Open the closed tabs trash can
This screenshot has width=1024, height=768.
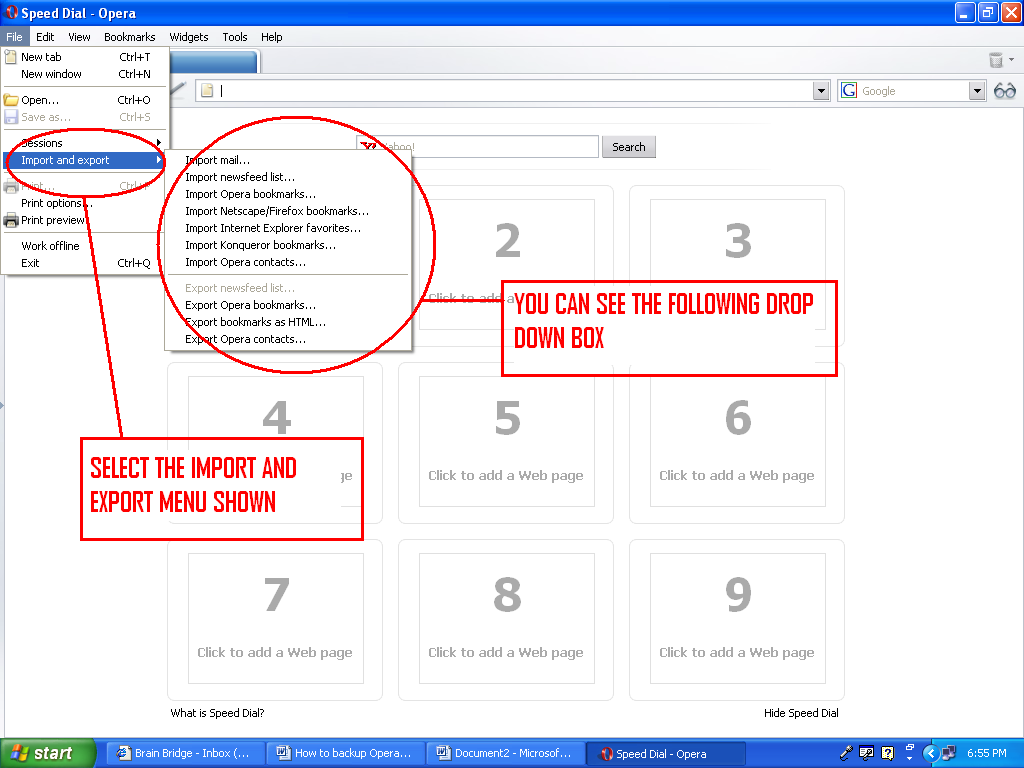(x=996, y=60)
